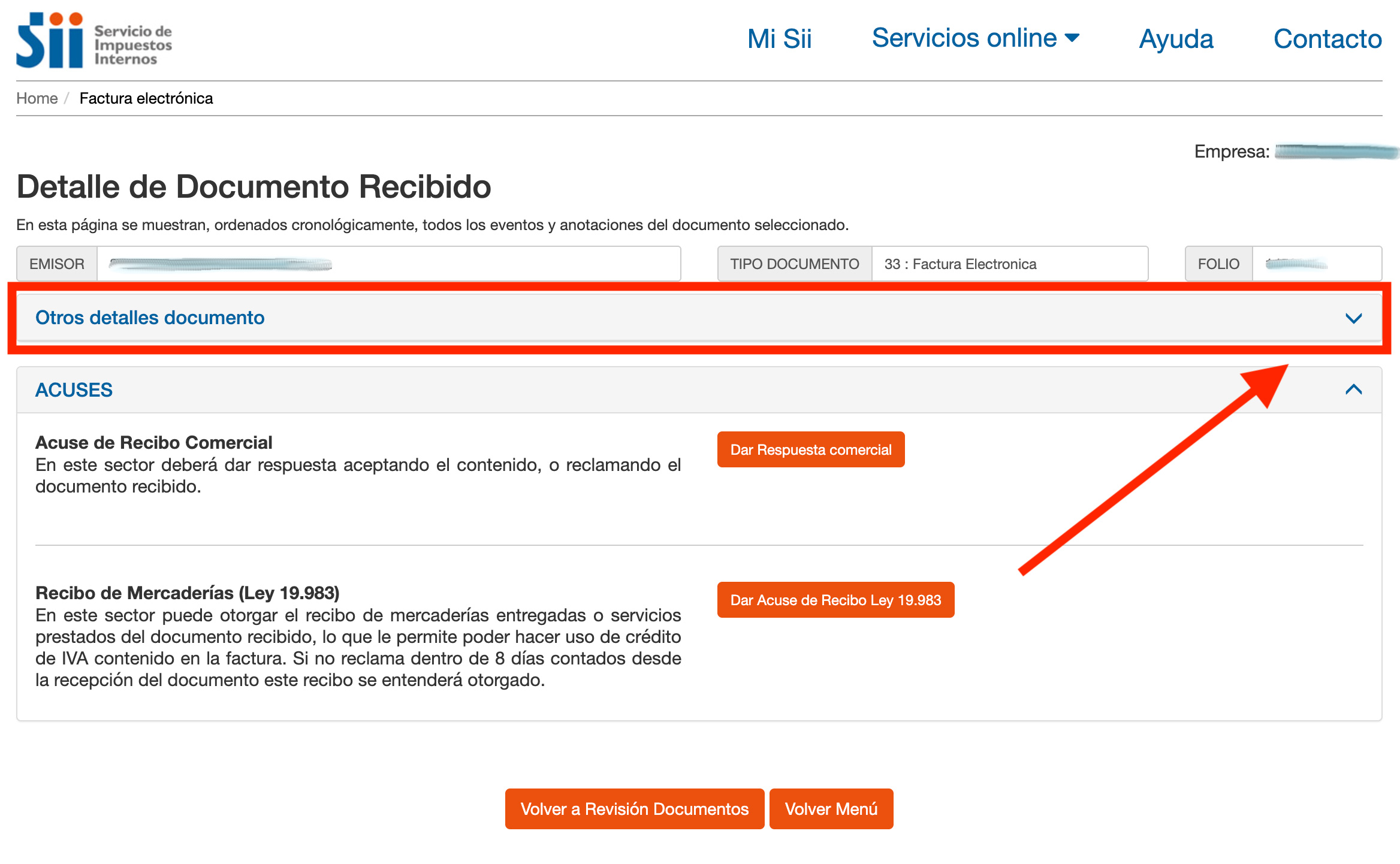Click Dar Acuse de Recibo Ley 19.983 button

tap(835, 600)
